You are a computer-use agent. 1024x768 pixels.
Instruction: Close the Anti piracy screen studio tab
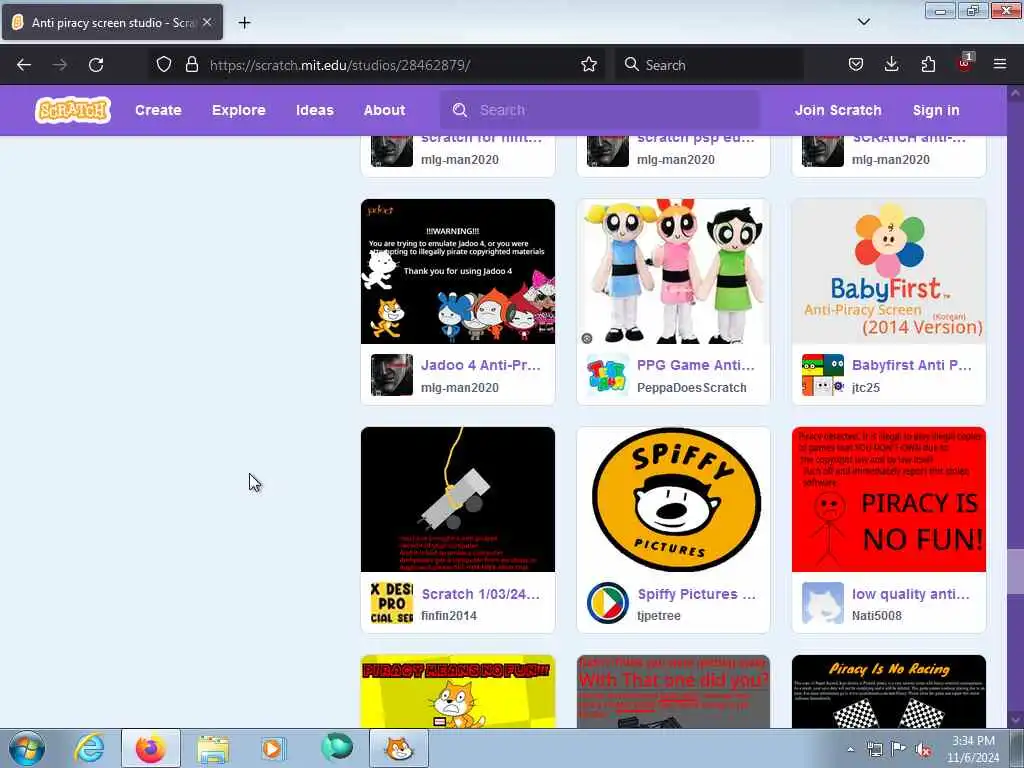click(206, 22)
